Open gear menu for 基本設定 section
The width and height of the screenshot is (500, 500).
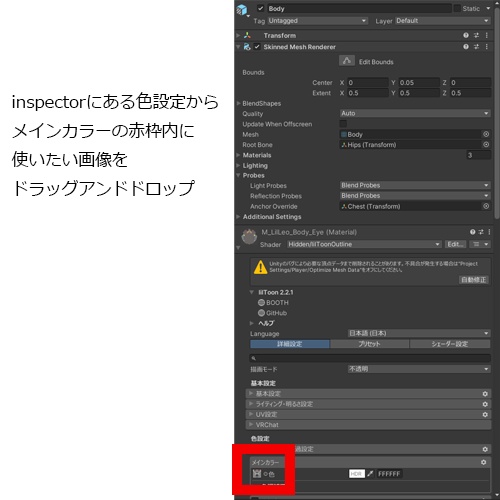(485, 394)
